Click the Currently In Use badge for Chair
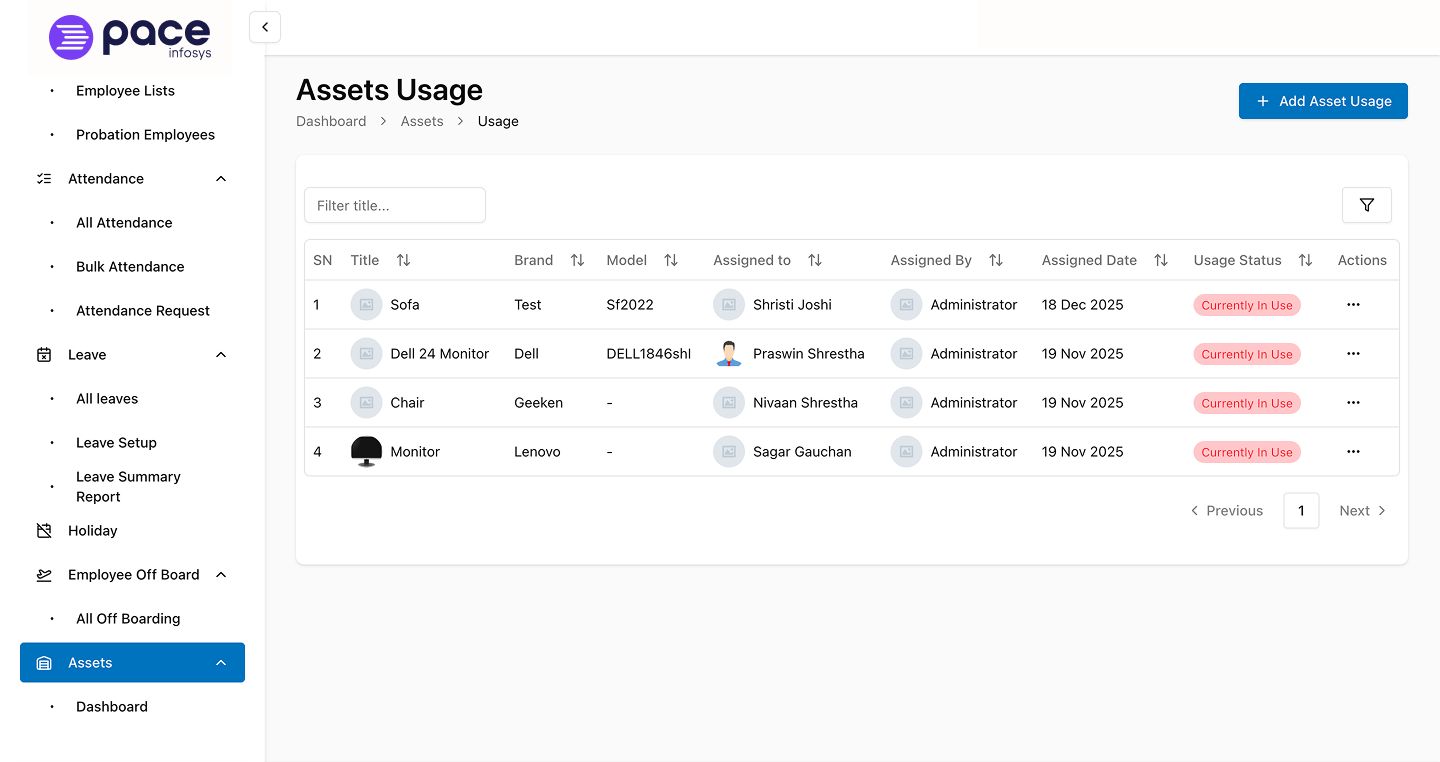Viewport: 1440px width, 762px height. click(1247, 403)
